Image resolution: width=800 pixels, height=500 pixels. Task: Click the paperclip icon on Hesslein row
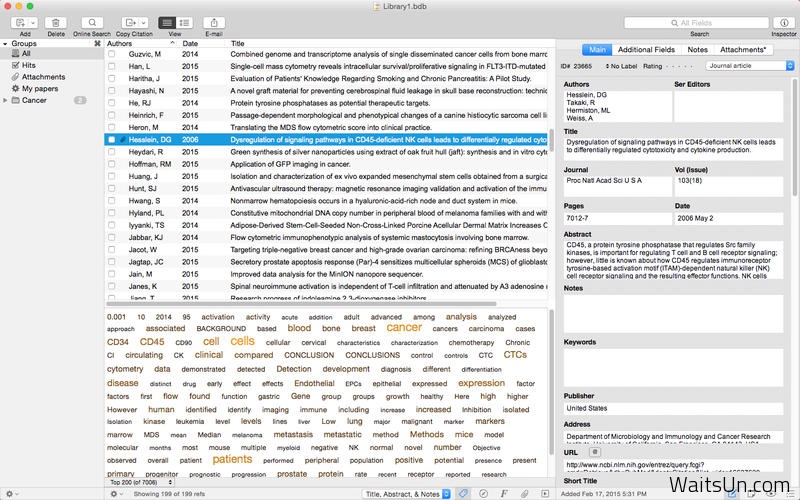(122, 139)
